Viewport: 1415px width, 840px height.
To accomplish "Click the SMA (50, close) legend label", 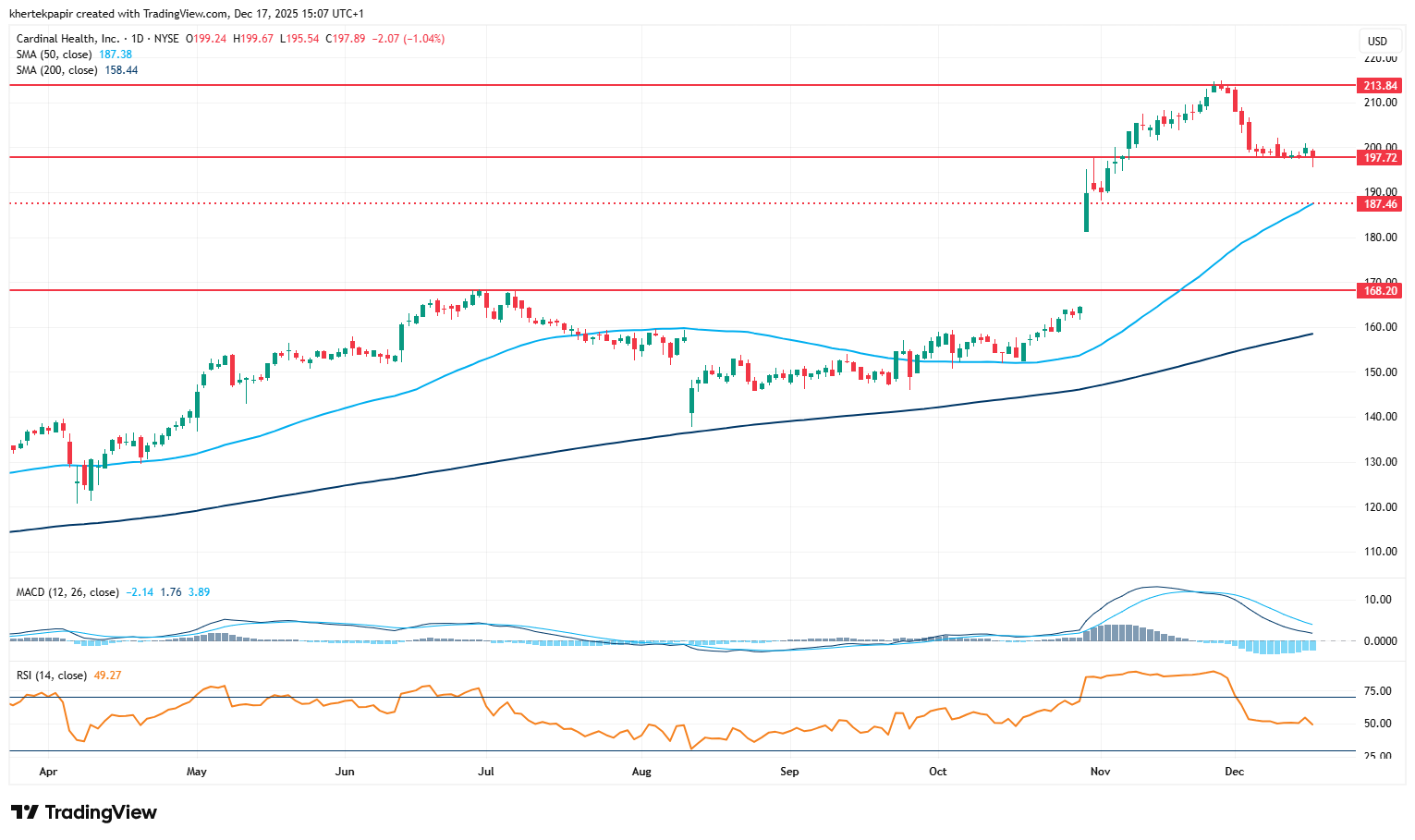I will tap(54, 55).
